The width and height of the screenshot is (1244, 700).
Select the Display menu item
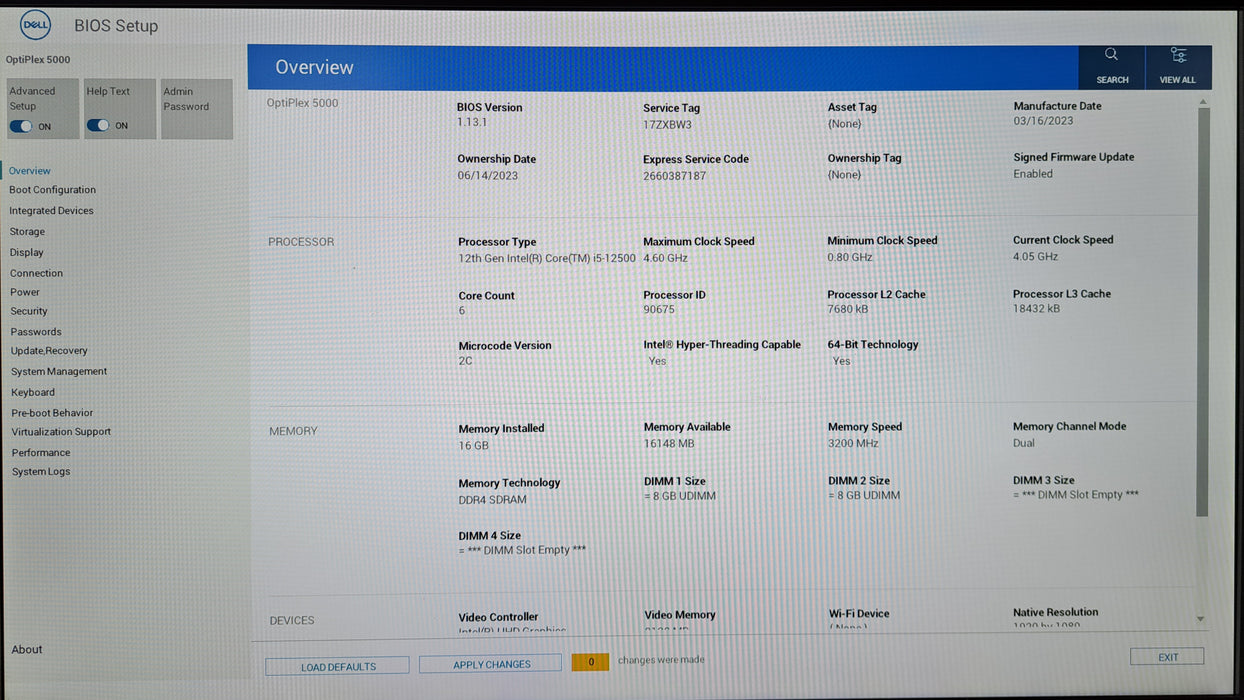tap(27, 253)
